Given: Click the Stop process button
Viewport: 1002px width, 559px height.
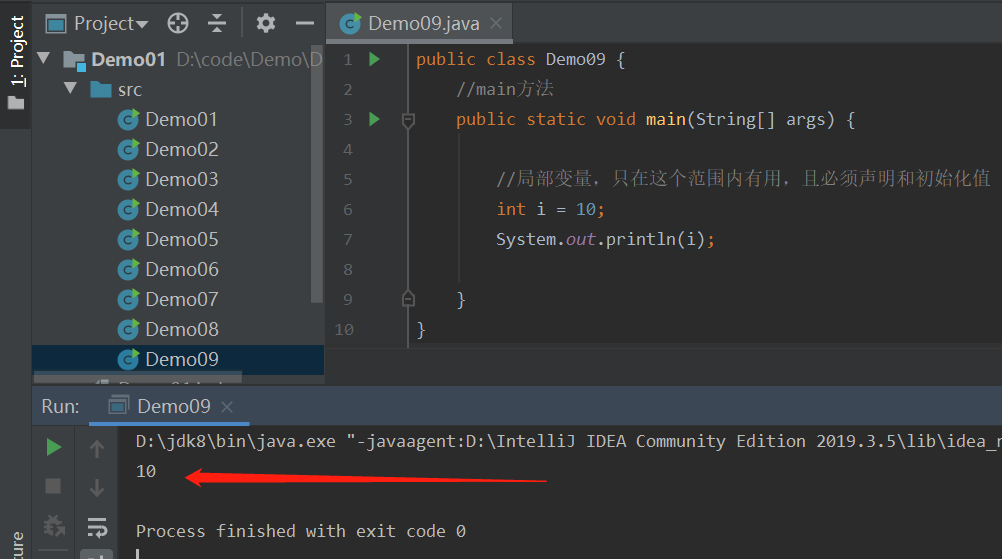Looking at the screenshot, I should point(53,487).
